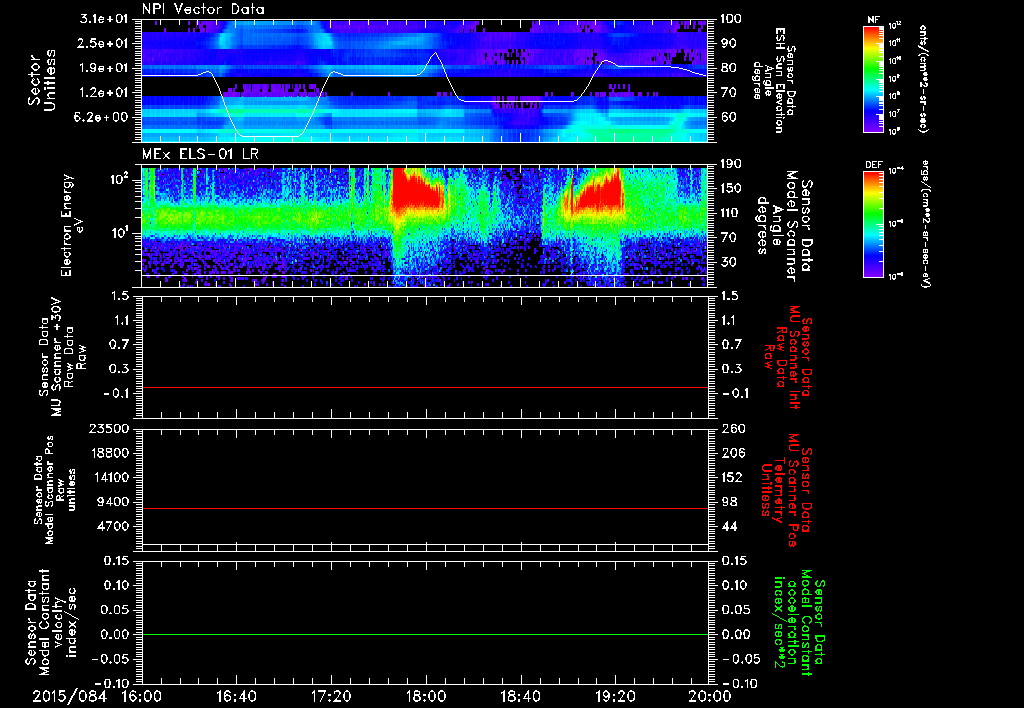Click the cnts/(cm**2-sr-sec) units label
Screen dimensions: 1024x708
923,78
